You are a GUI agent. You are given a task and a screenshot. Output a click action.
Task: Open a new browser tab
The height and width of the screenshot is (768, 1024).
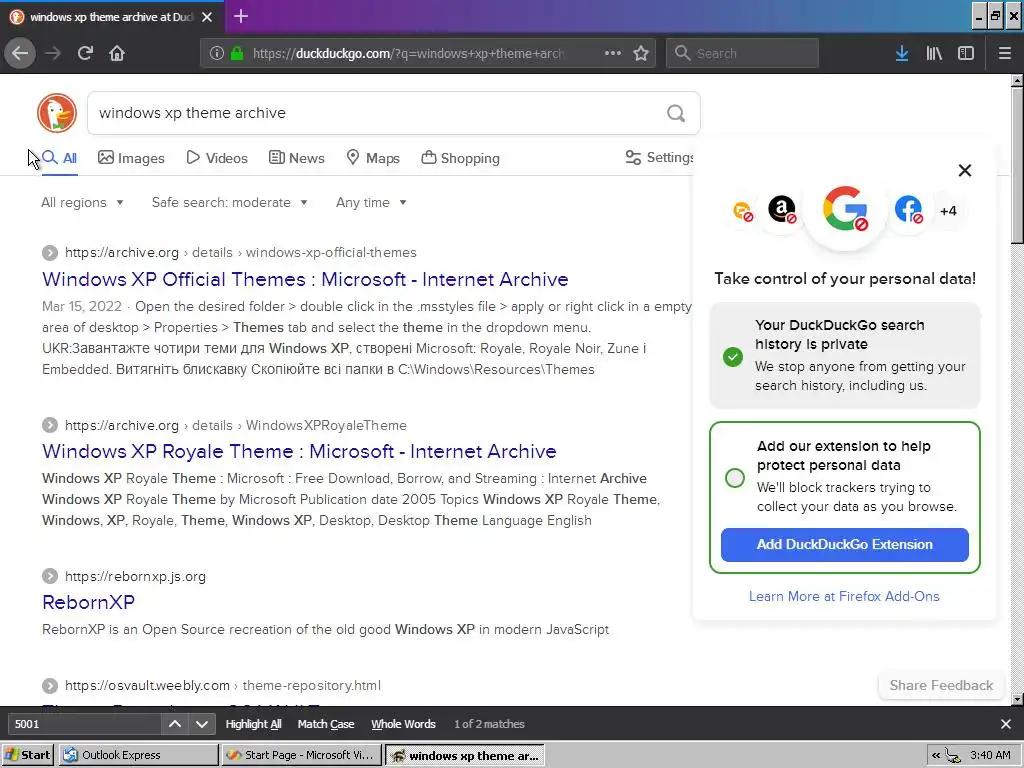click(241, 16)
